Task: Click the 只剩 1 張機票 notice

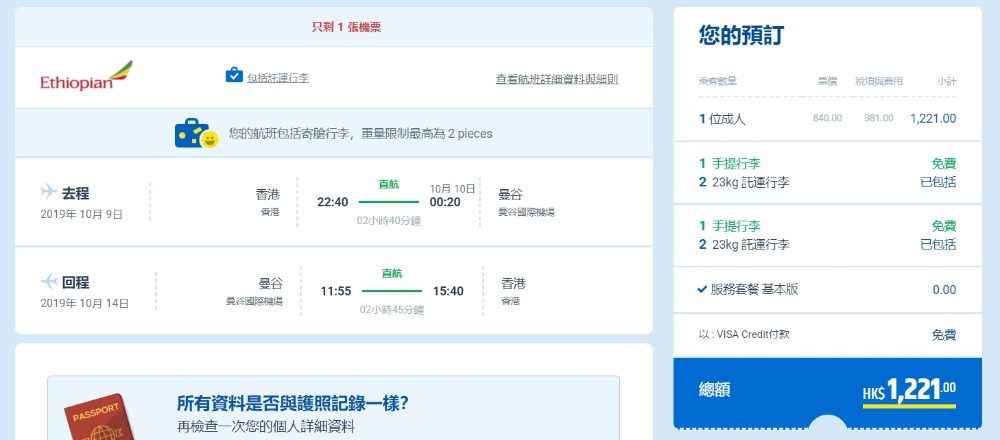Action: click(x=333, y=27)
